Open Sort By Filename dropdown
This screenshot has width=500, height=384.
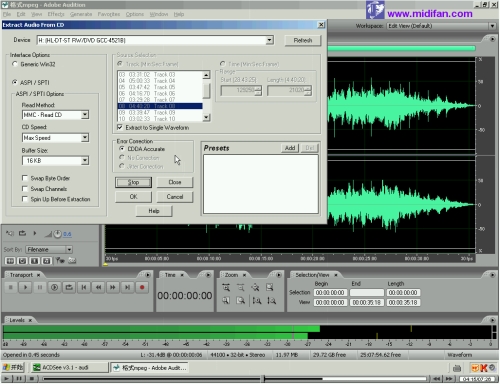coord(69,249)
